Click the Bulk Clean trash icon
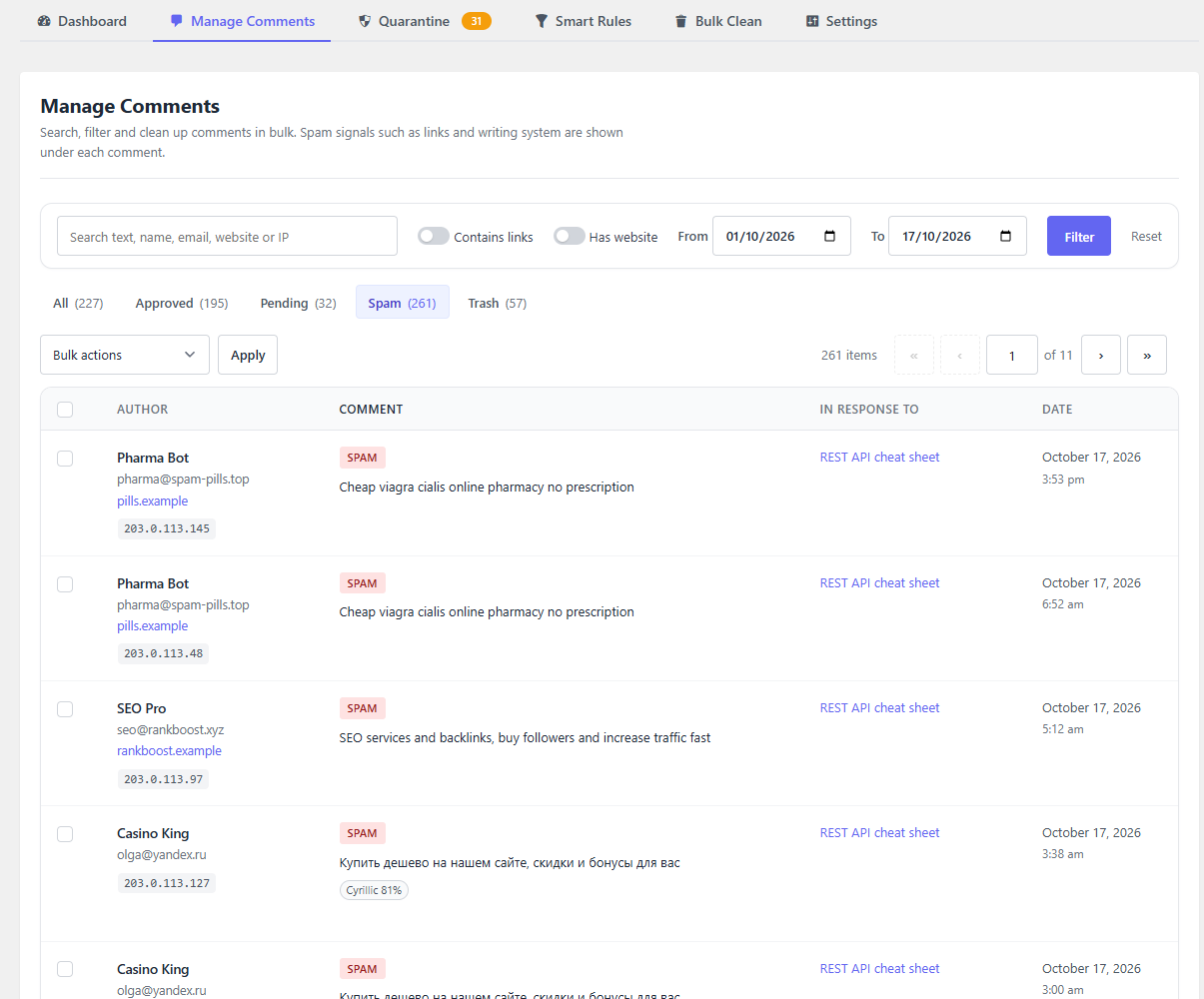Screen dimensions: 1204x999 point(681,21)
